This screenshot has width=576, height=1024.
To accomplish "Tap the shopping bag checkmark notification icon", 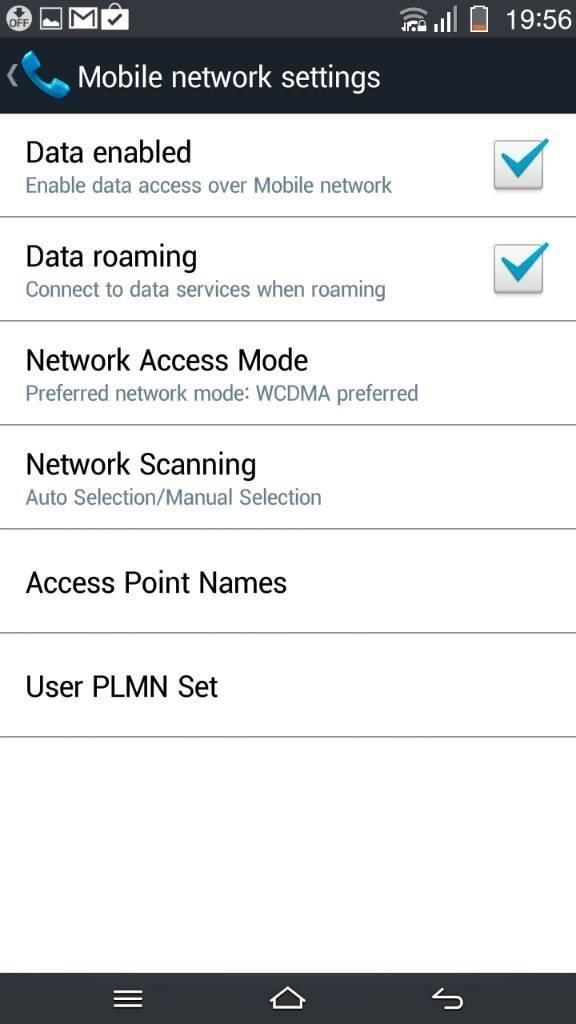I will tap(115, 17).
